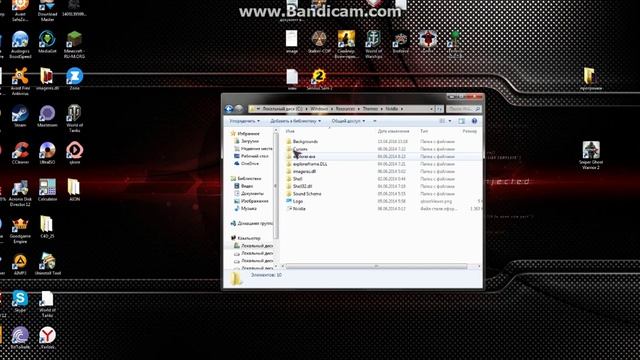Click the Windows breadcrumb in address bar
This screenshot has width=640, height=360.
pos(319,109)
